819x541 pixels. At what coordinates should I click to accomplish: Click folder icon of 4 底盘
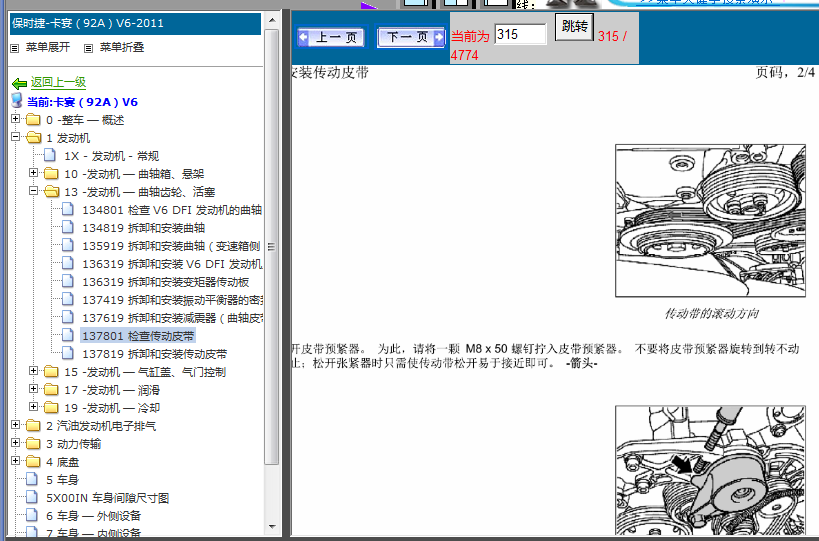(x=33, y=462)
